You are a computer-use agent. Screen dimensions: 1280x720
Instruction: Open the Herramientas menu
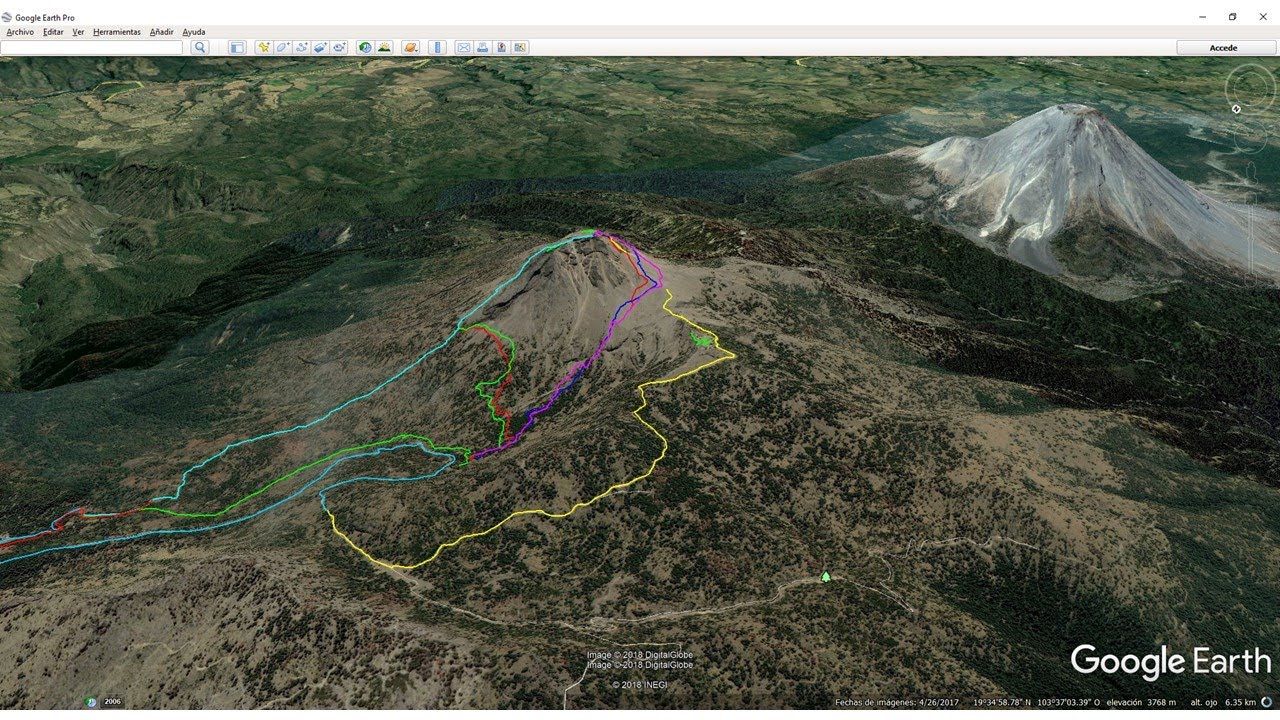tap(117, 32)
